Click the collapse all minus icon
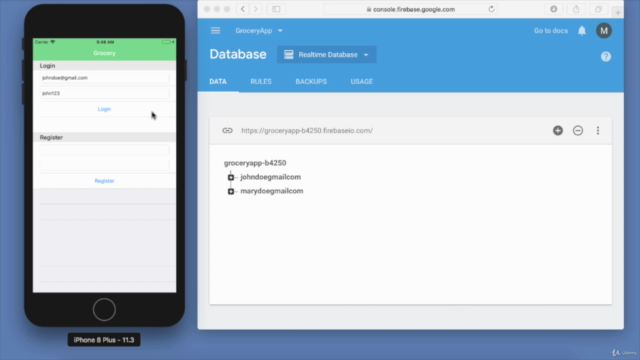Screen dimensions: 640x360 (x=578, y=131)
